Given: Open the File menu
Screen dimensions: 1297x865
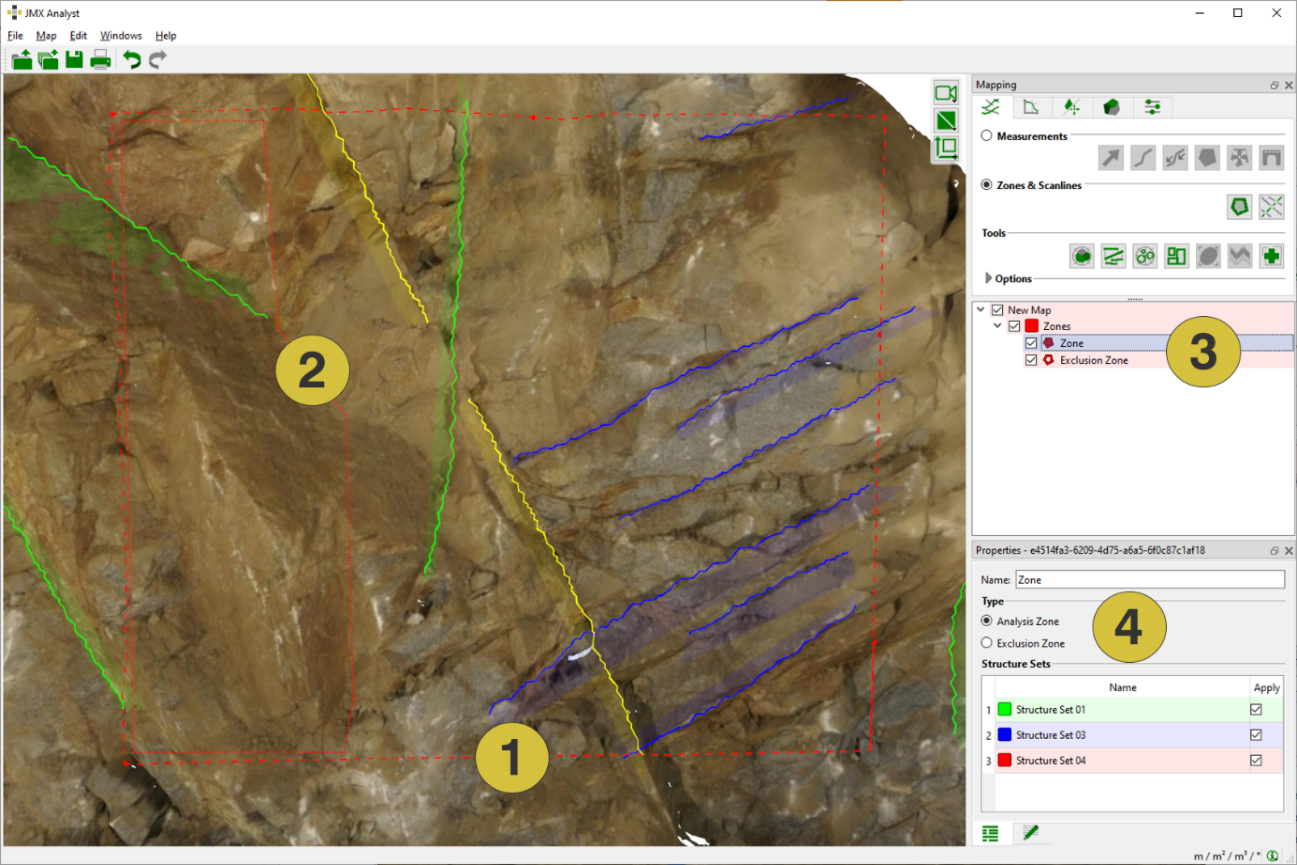Looking at the screenshot, I should 15,35.
